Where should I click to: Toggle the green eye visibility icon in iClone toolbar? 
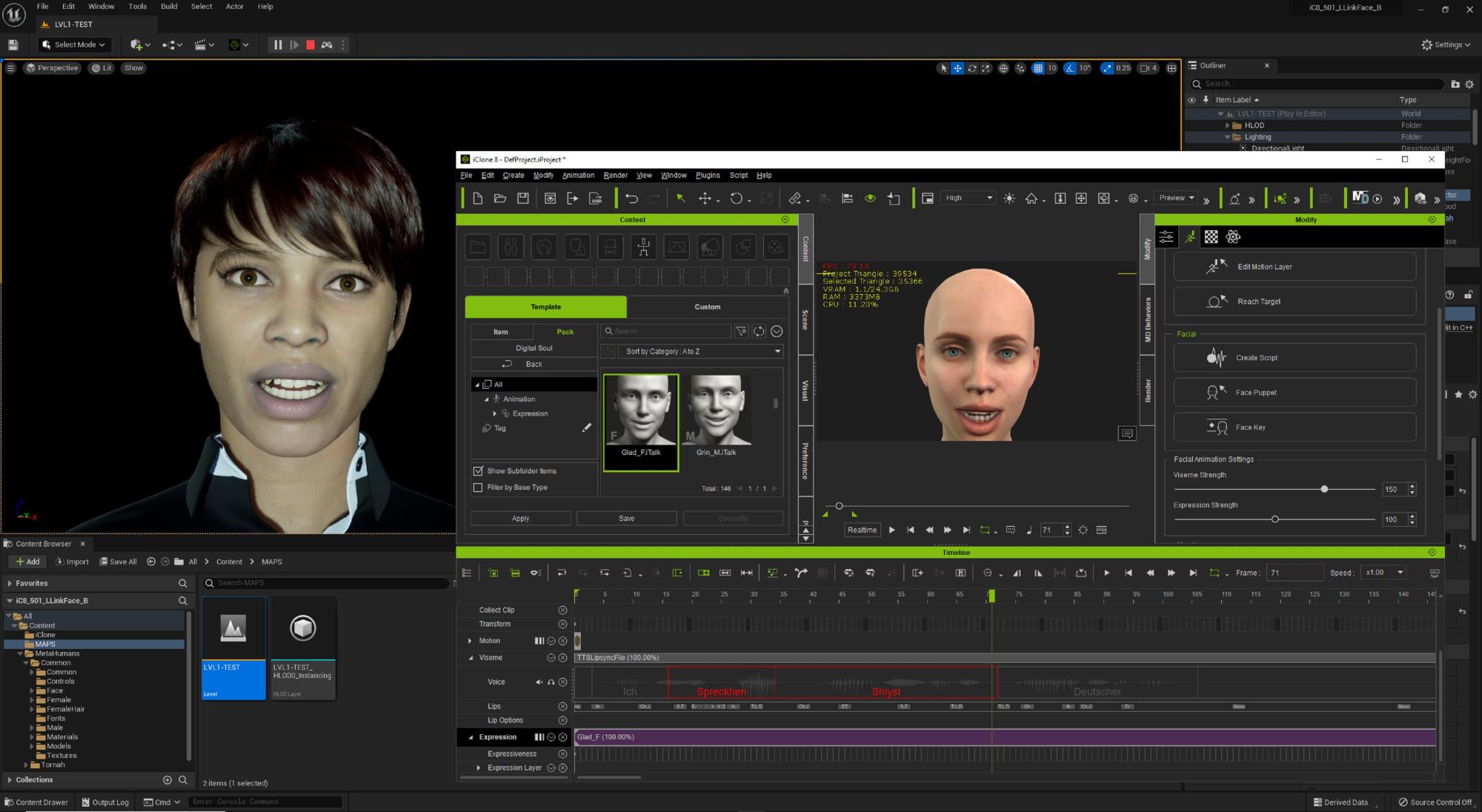click(871, 199)
